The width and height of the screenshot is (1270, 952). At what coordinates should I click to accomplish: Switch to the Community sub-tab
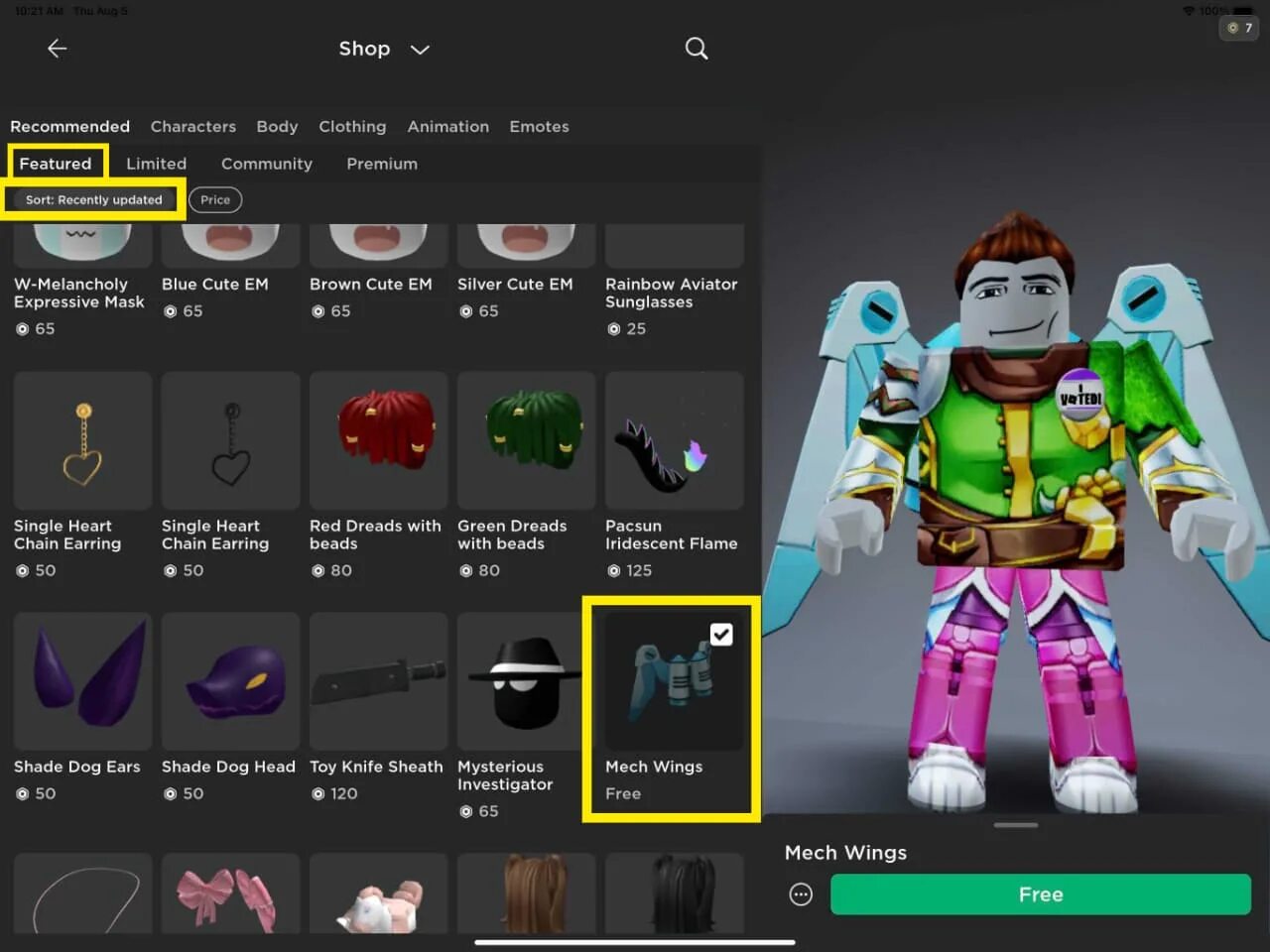[x=266, y=164]
